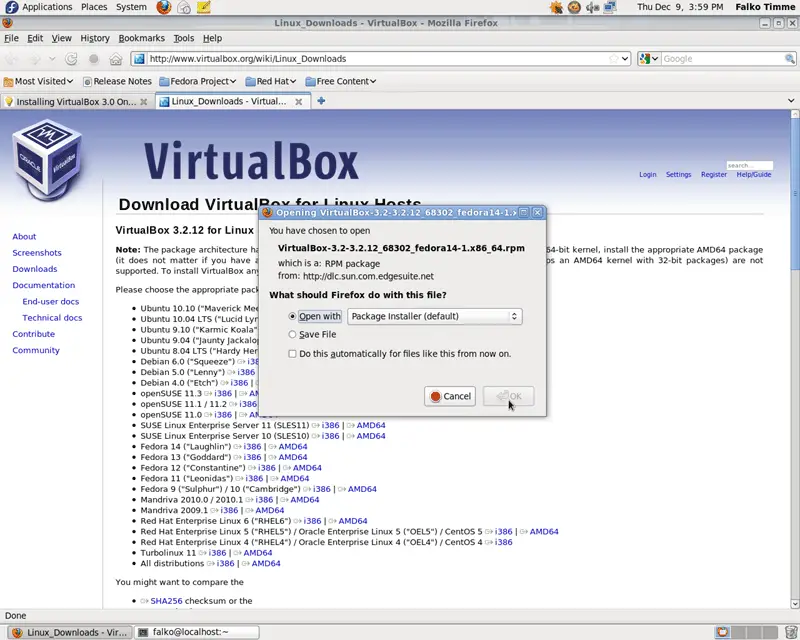The height and width of the screenshot is (640, 800).
Task: Open the back/forward history dropdown arrow
Action: click(52, 59)
